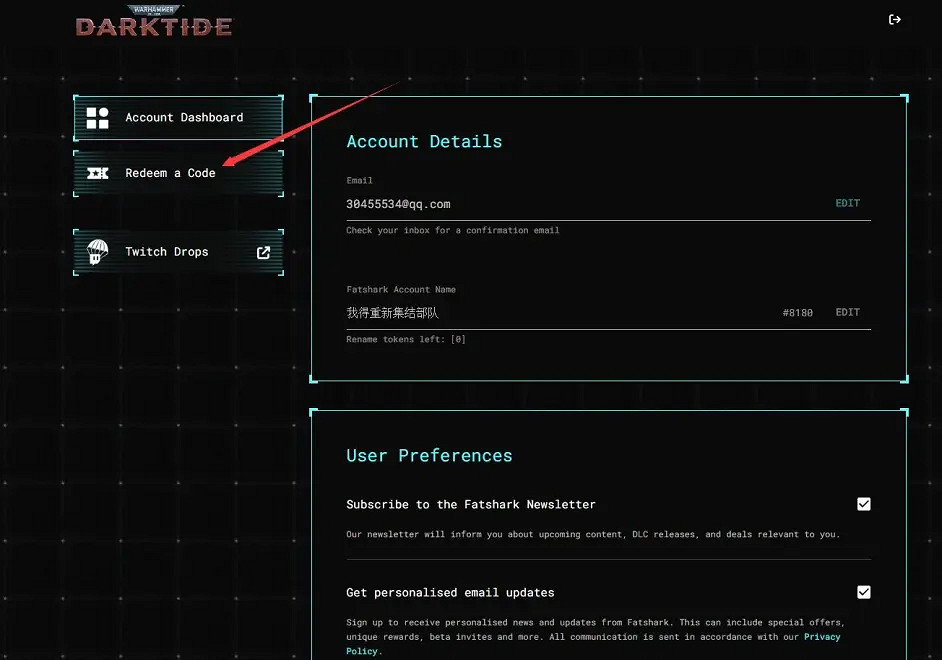Open the Twitch Drops menu label
Screen dimensions: 942x660
click(x=167, y=252)
